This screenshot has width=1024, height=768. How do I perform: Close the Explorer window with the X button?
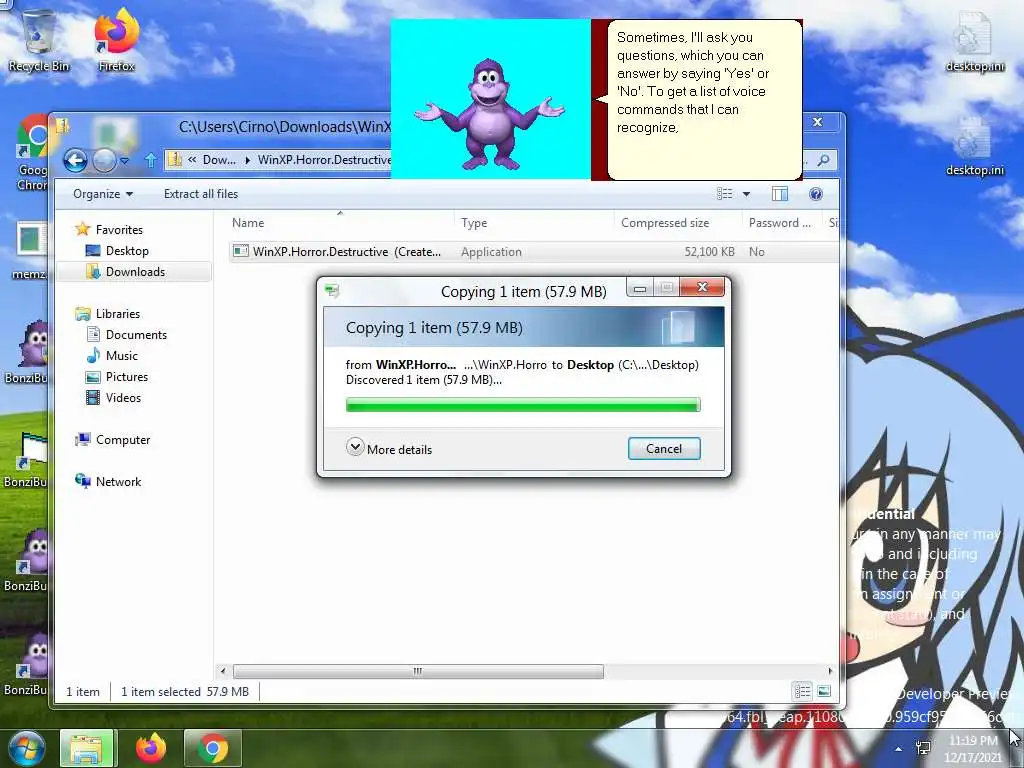817,122
